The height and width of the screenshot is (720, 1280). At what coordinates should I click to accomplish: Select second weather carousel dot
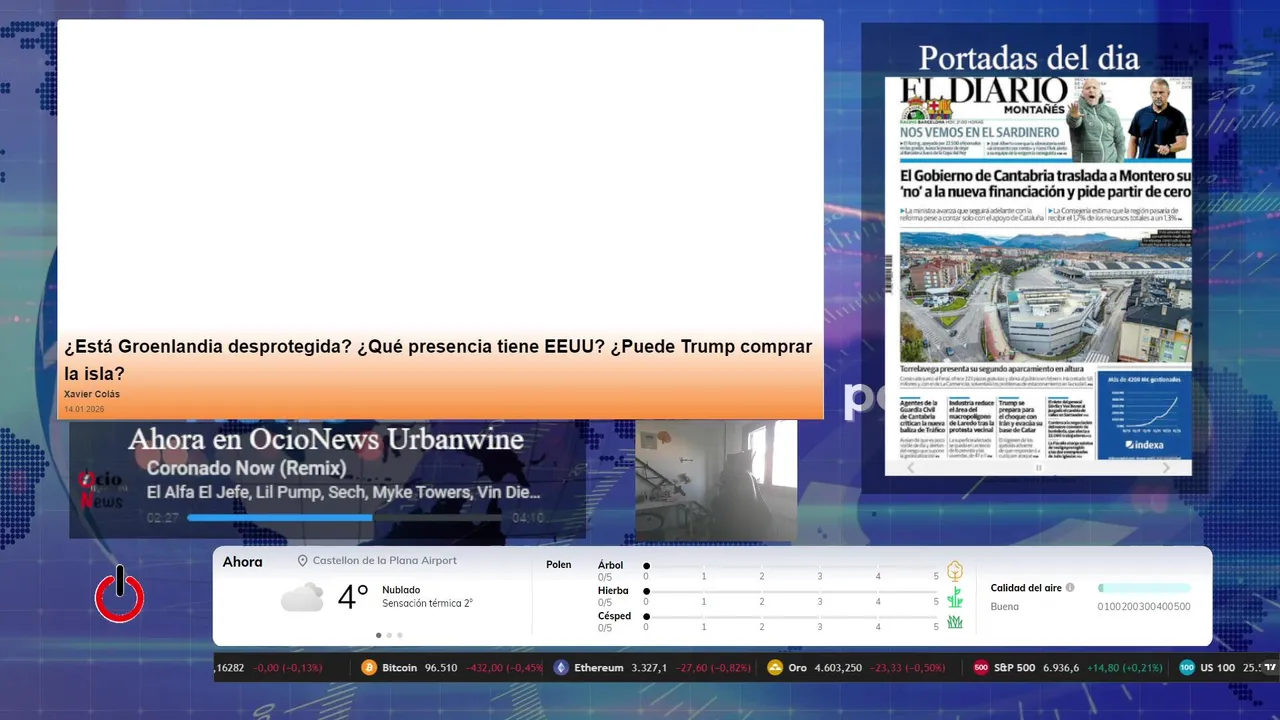click(389, 635)
